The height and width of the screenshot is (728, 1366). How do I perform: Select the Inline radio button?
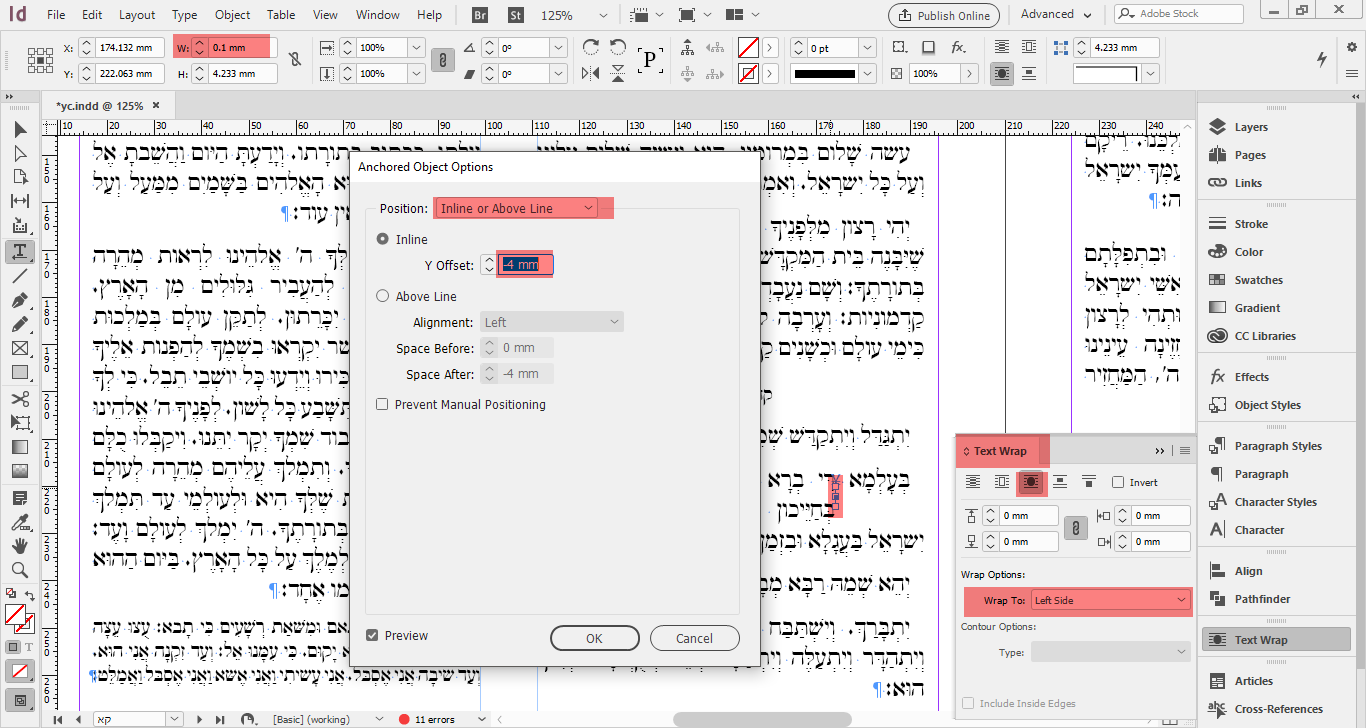click(x=383, y=239)
